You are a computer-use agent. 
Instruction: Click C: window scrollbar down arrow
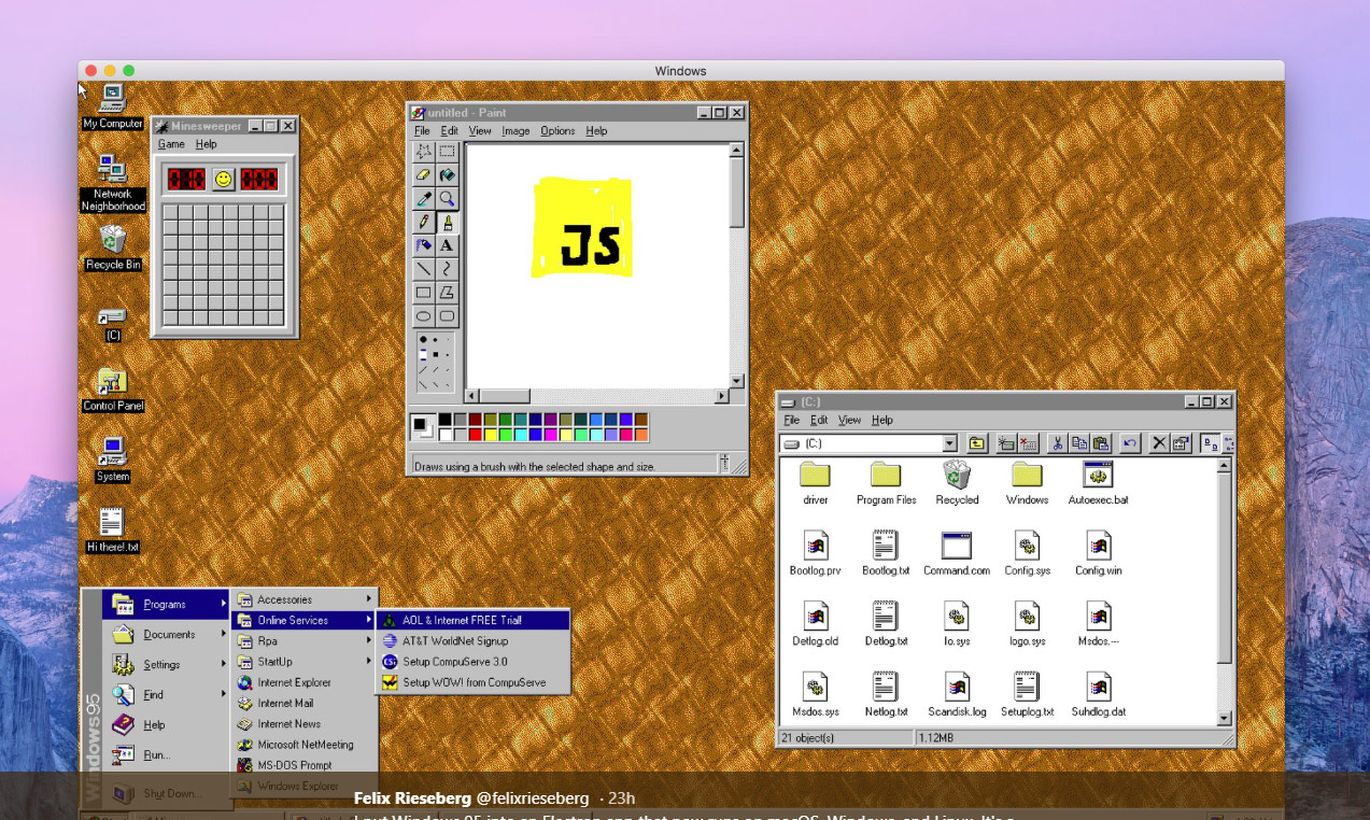[x=1225, y=718]
